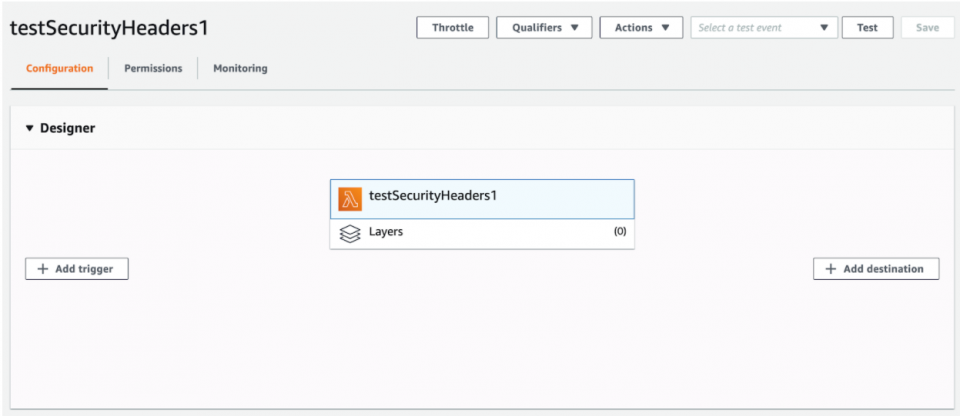This screenshot has height=416, width=960.
Task: Click the orange Lambda function icon
Action: [x=350, y=198]
